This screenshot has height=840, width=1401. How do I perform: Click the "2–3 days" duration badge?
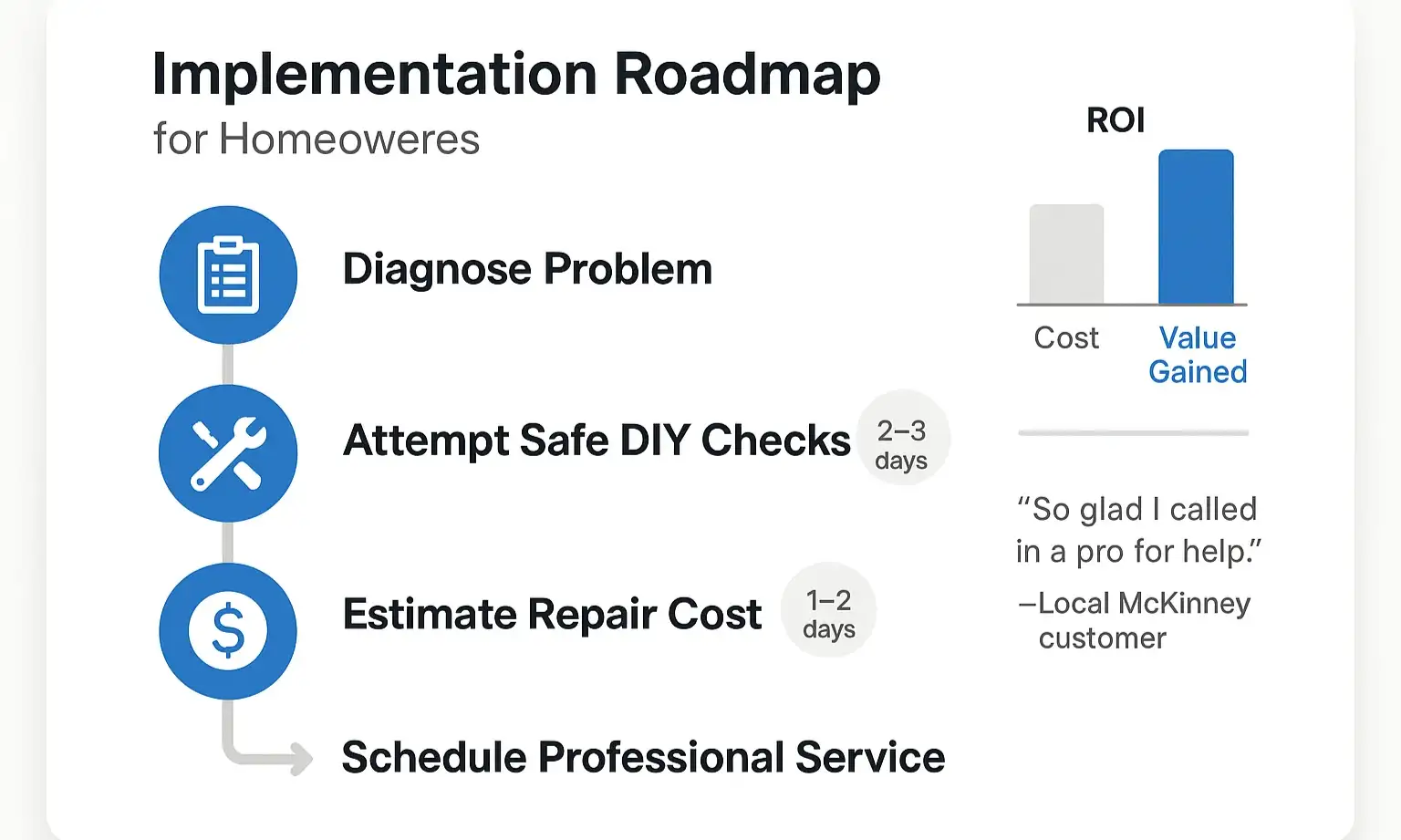tap(901, 444)
